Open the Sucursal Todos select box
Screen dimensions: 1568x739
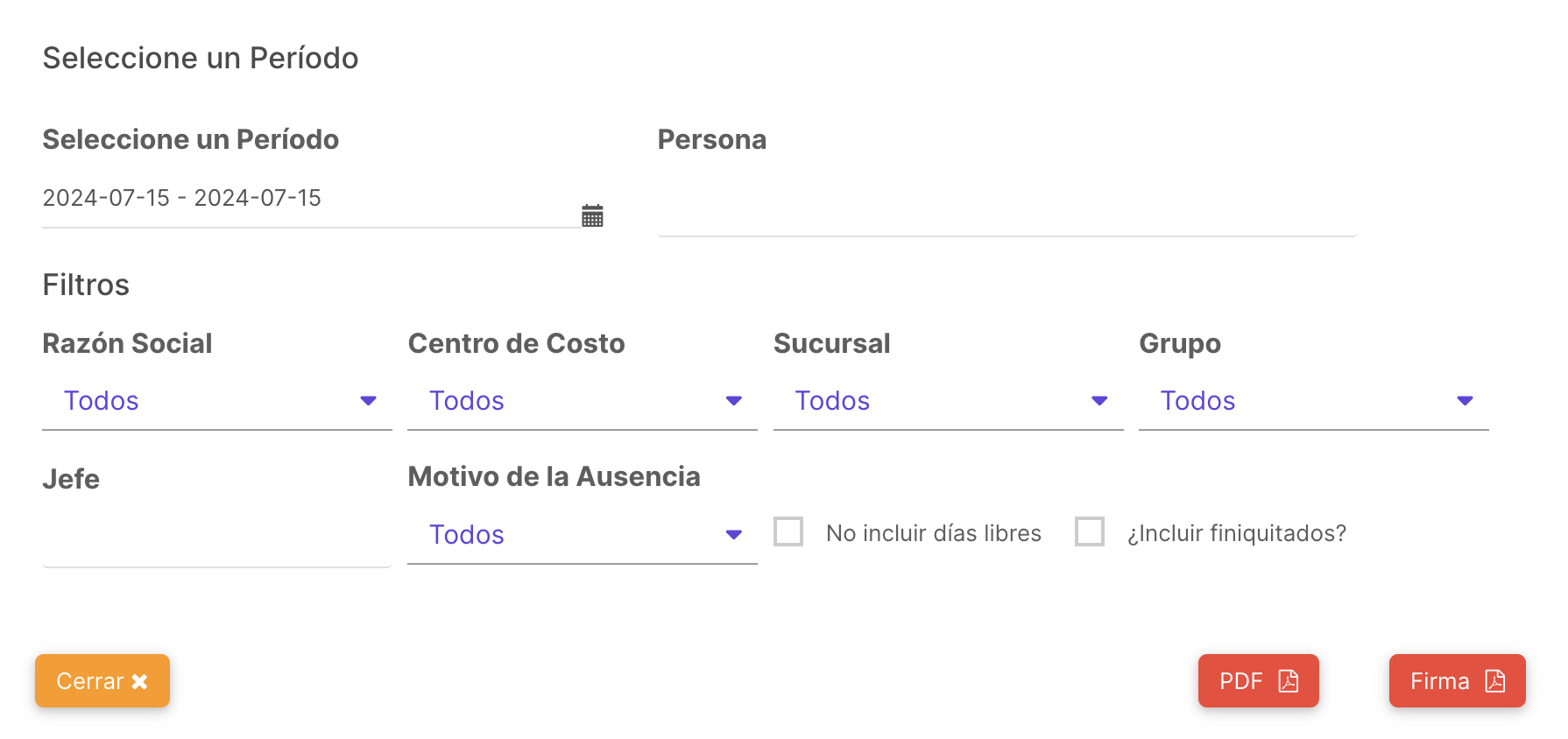[x=949, y=401]
